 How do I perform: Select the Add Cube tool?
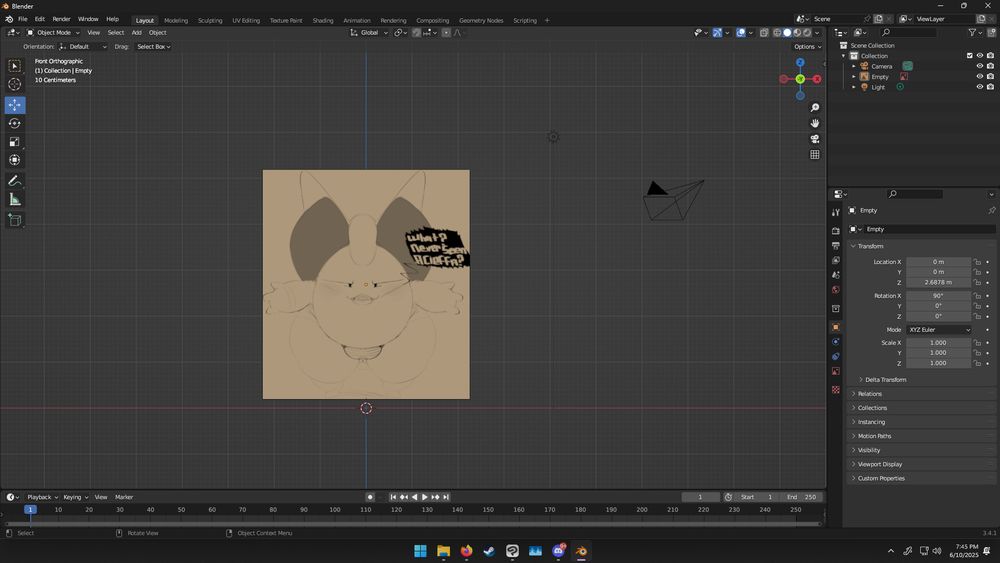(15, 220)
